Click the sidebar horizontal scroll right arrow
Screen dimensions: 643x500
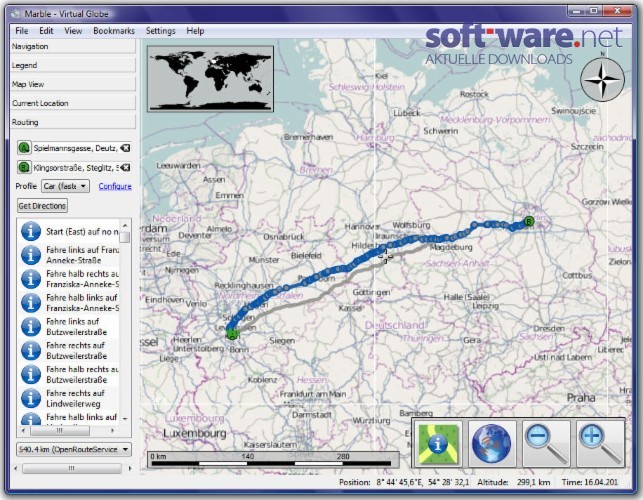pos(130,468)
